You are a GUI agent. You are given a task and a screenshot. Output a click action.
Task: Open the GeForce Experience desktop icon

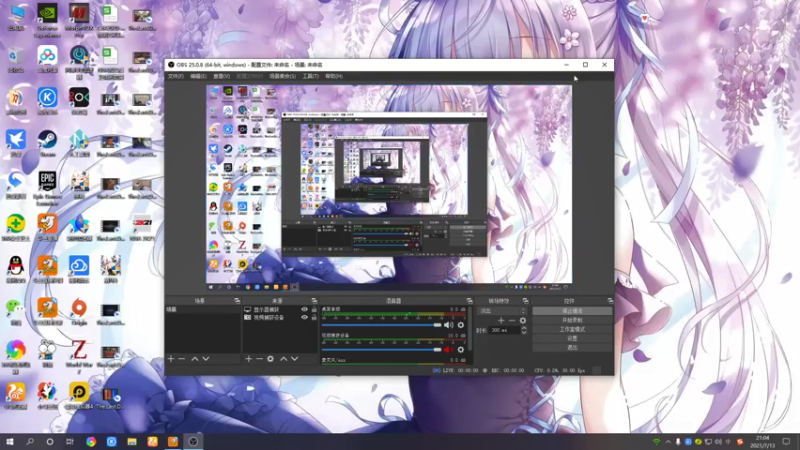point(47,20)
